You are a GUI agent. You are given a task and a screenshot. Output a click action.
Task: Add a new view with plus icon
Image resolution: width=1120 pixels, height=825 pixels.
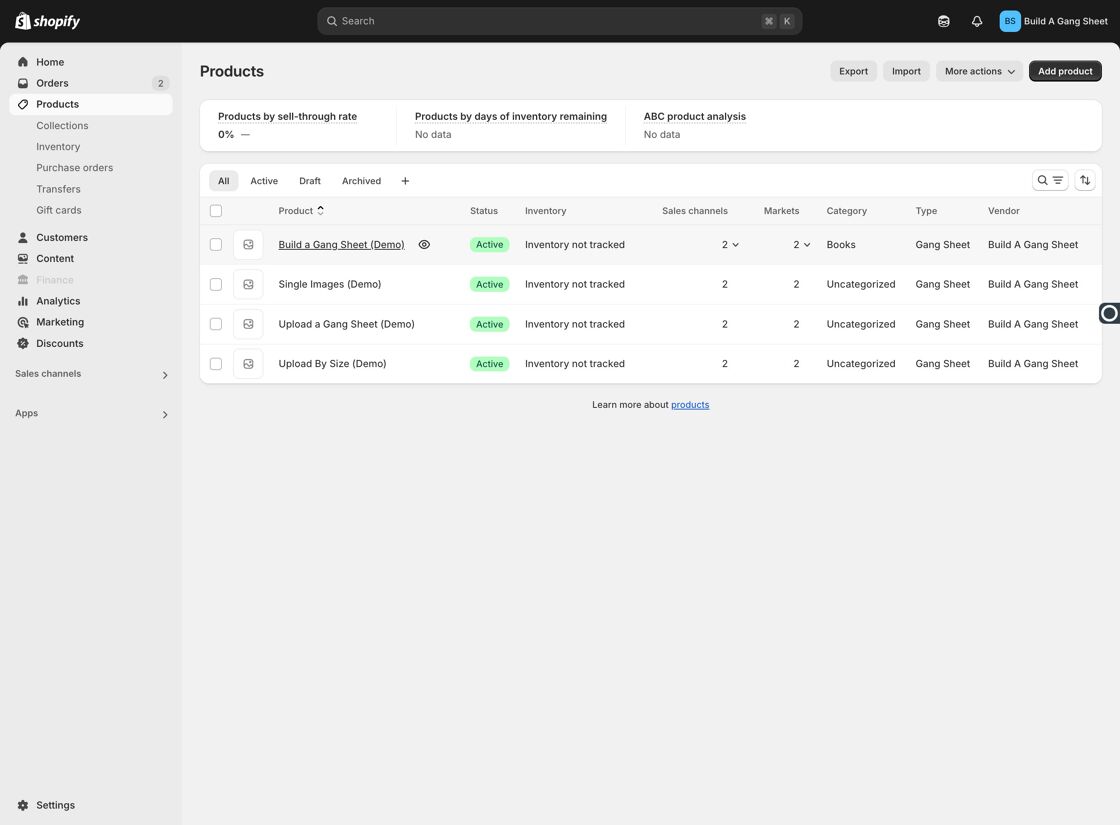[x=405, y=181]
